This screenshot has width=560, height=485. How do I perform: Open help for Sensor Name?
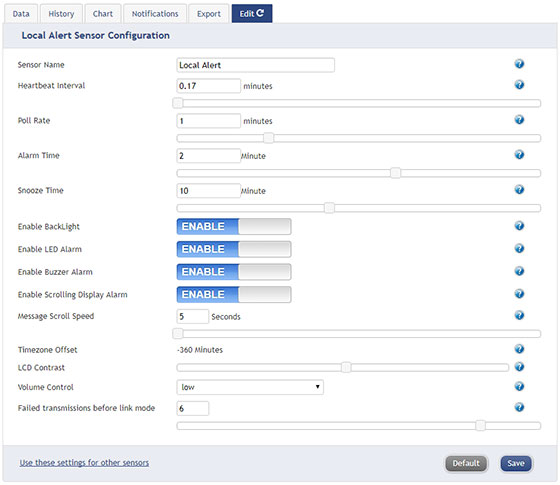519,64
